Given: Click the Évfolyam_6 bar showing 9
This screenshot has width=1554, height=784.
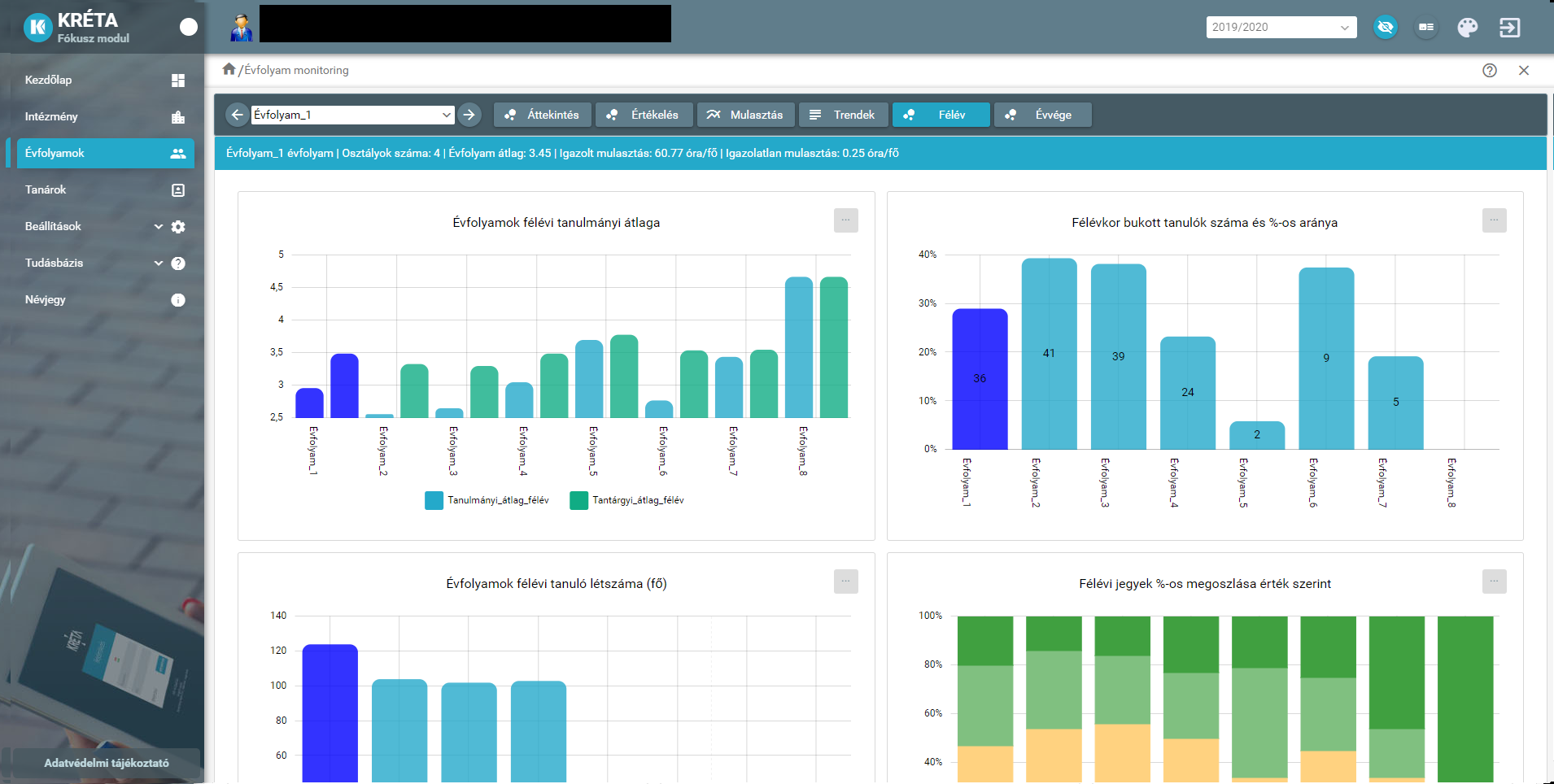Looking at the screenshot, I should (1326, 359).
